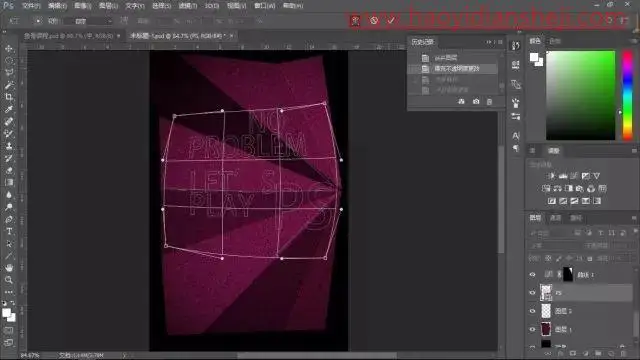Create new snapshot in History panel
The image size is (640, 360).
[x=476, y=101]
